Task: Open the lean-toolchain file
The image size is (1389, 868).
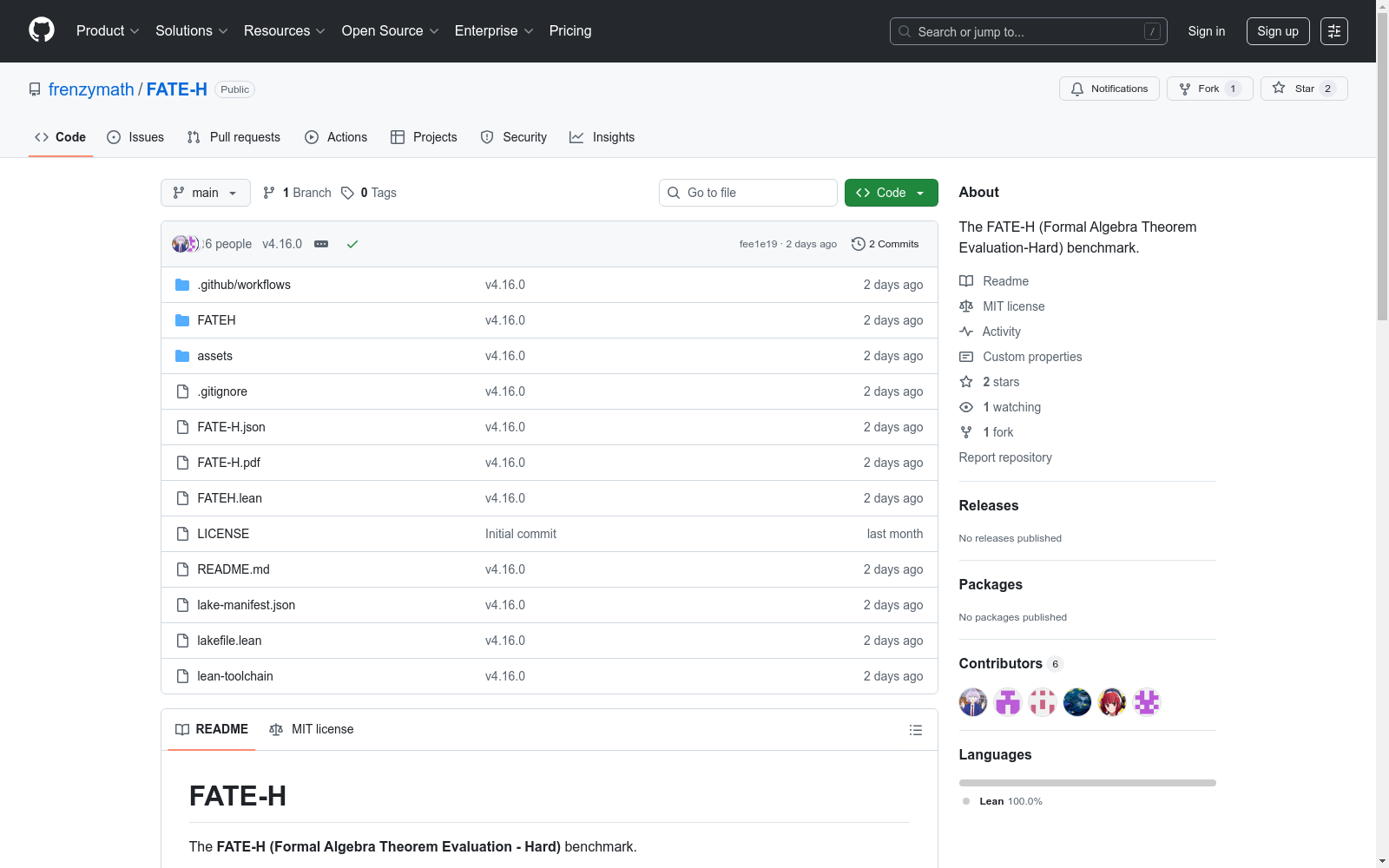Action: [x=234, y=676]
